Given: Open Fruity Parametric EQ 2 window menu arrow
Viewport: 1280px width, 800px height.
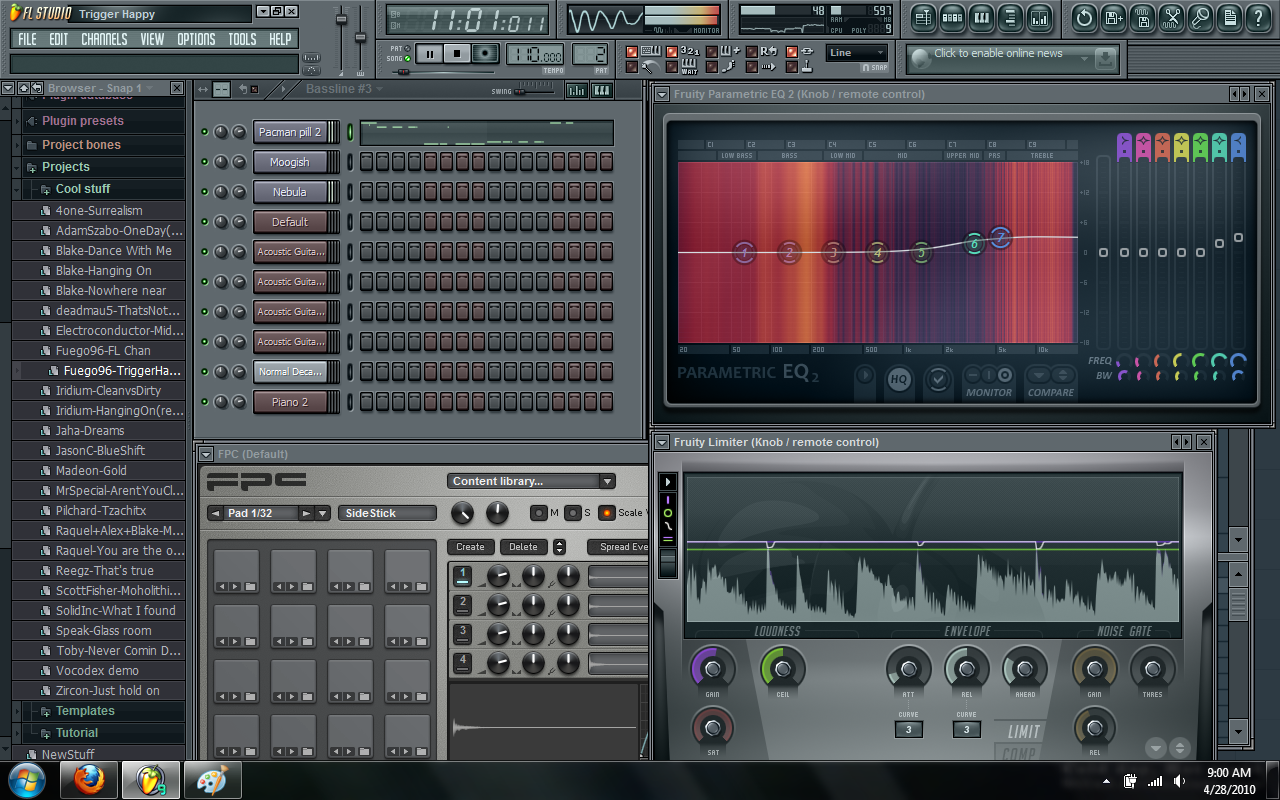Looking at the screenshot, I should point(662,94).
